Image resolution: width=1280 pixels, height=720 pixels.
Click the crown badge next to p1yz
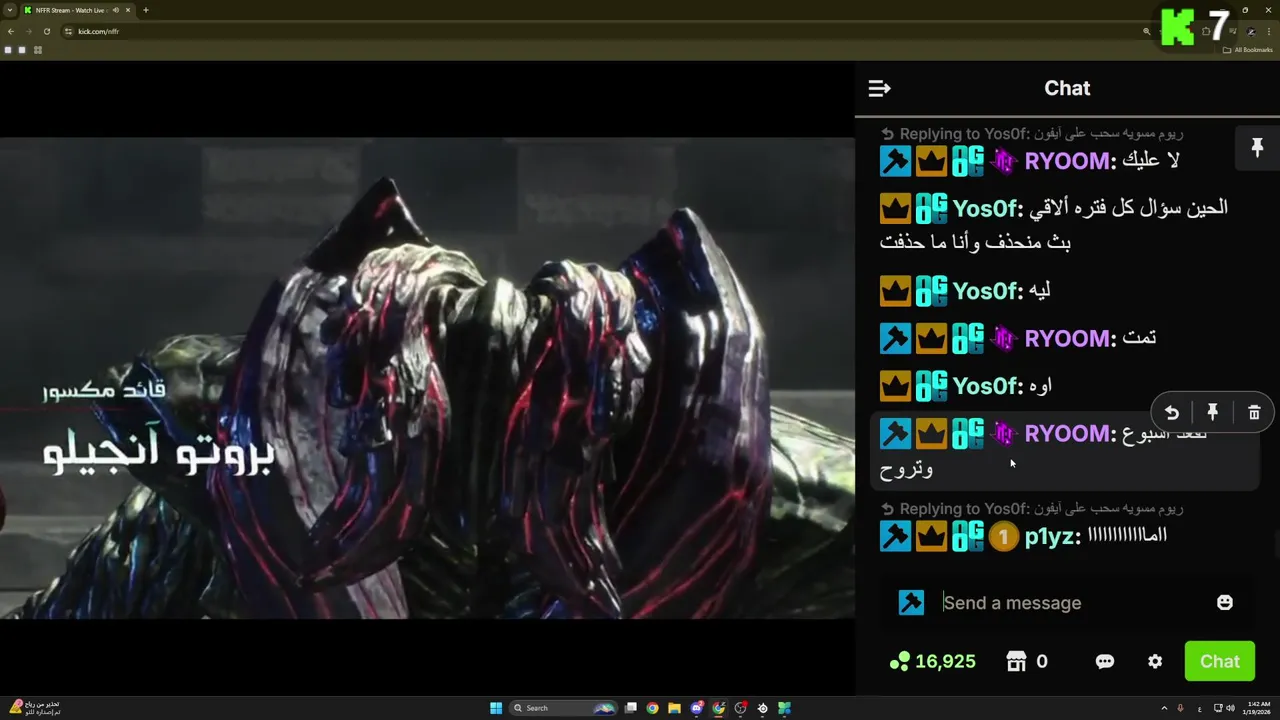point(931,537)
